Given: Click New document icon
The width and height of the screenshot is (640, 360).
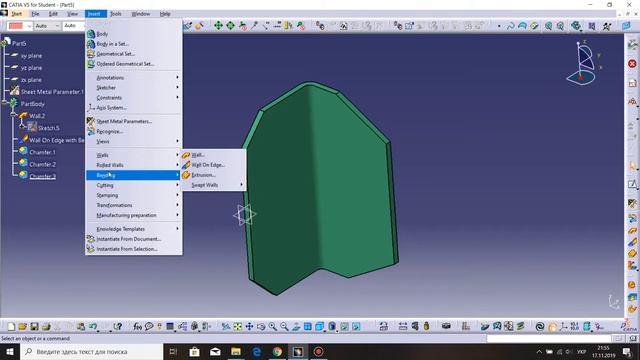Looking at the screenshot, I should coord(11,327).
